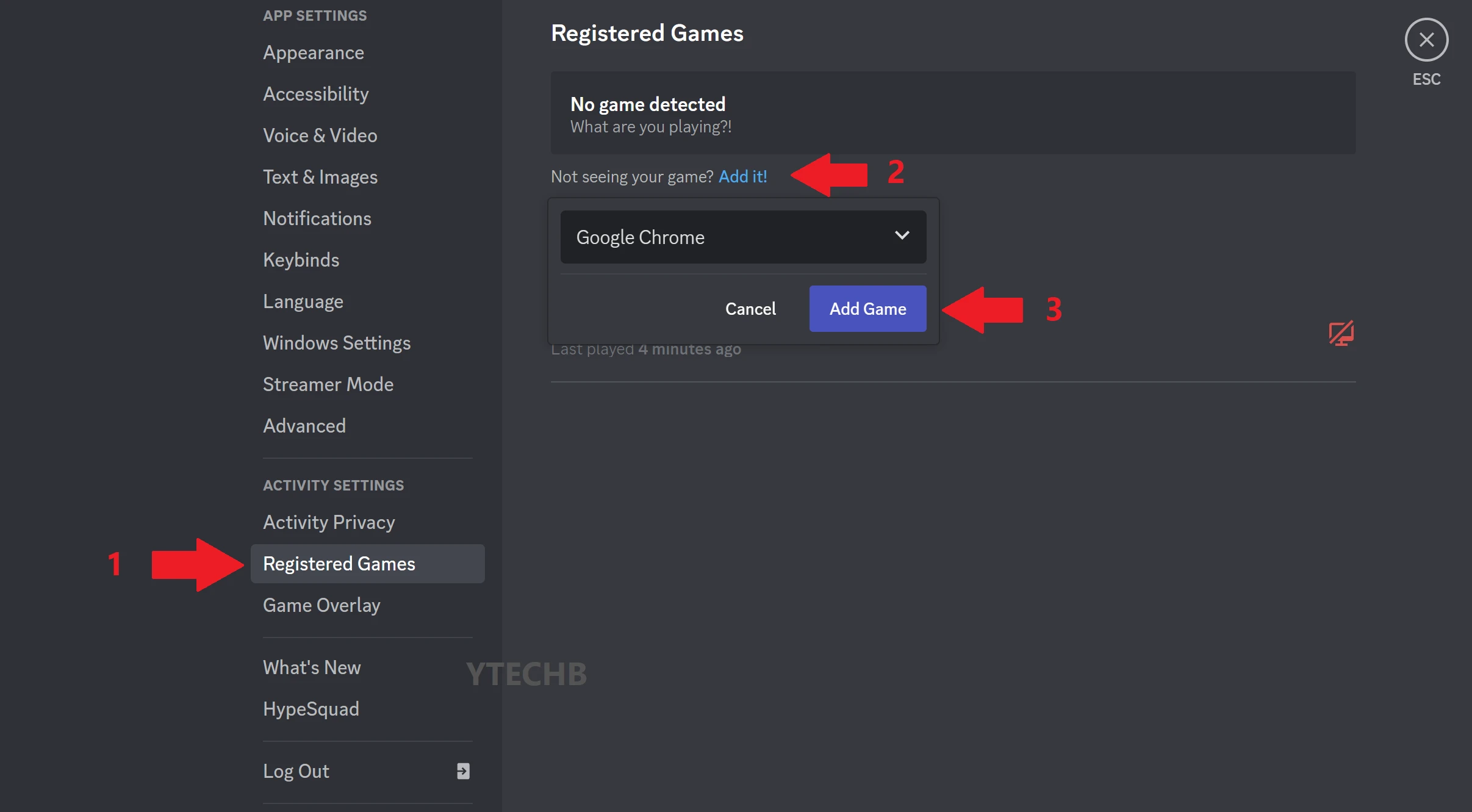Open Windows Settings section

tap(336, 342)
